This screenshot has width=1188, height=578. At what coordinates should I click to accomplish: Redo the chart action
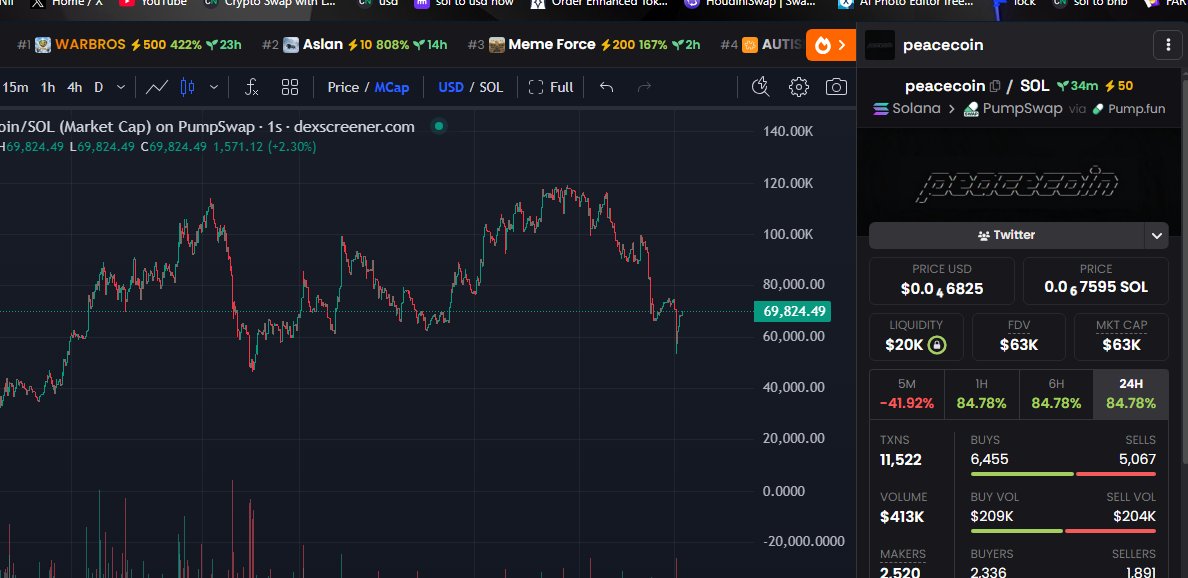pos(644,87)
